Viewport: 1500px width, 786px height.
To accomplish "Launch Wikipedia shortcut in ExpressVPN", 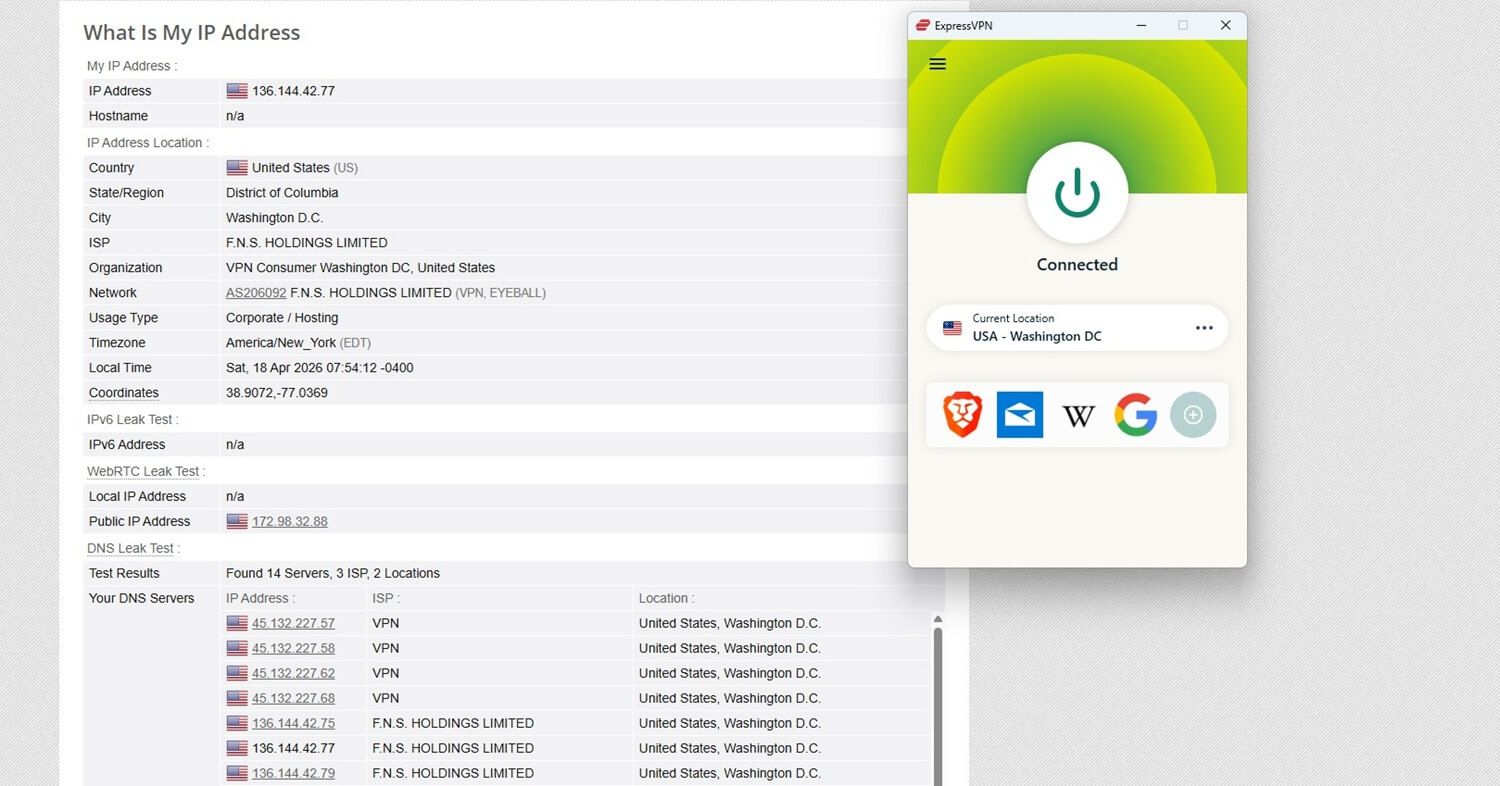I will (x=1078, y=415).
